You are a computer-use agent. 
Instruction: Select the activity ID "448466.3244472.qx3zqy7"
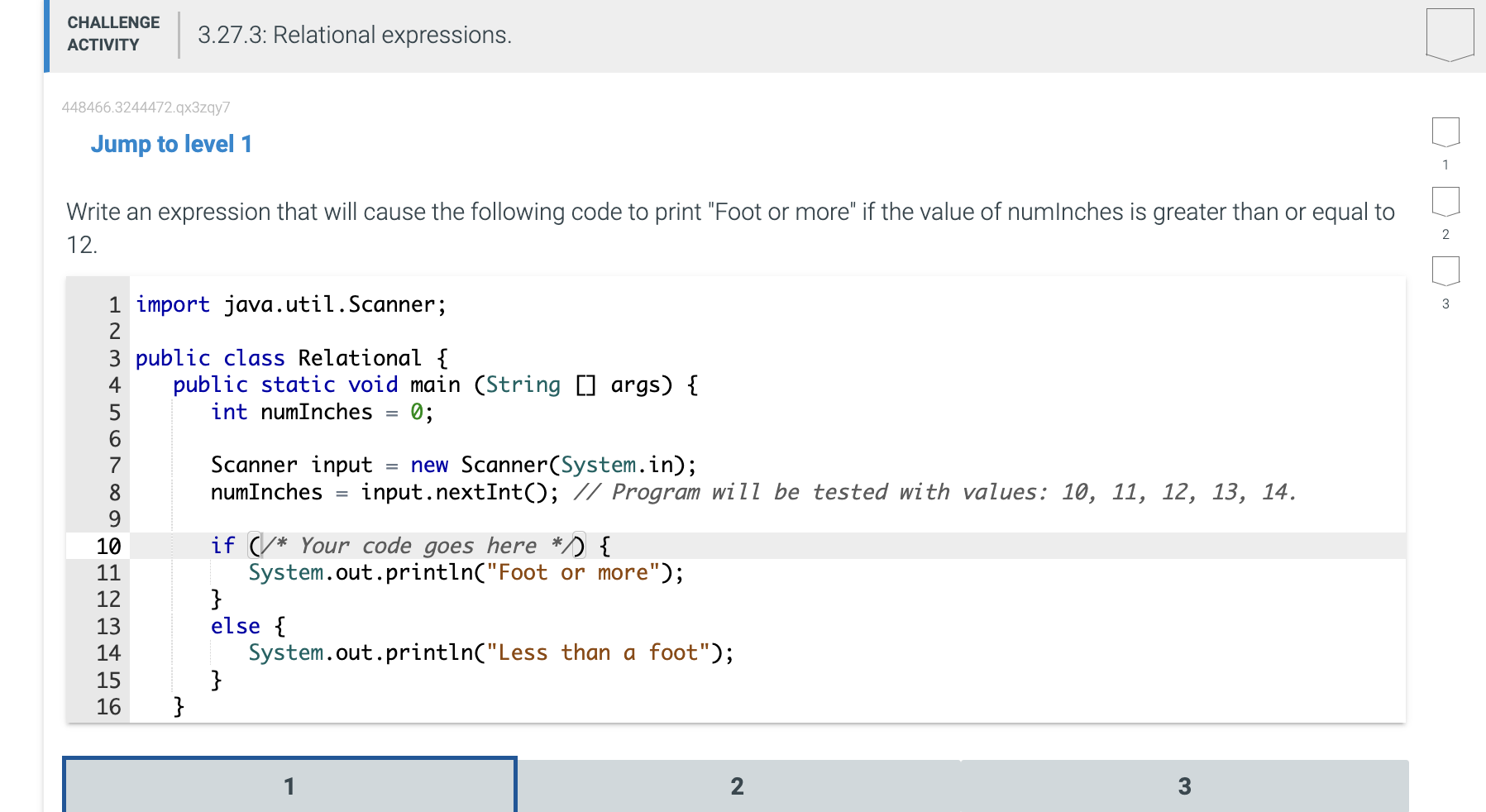click(x=146, y=107)
